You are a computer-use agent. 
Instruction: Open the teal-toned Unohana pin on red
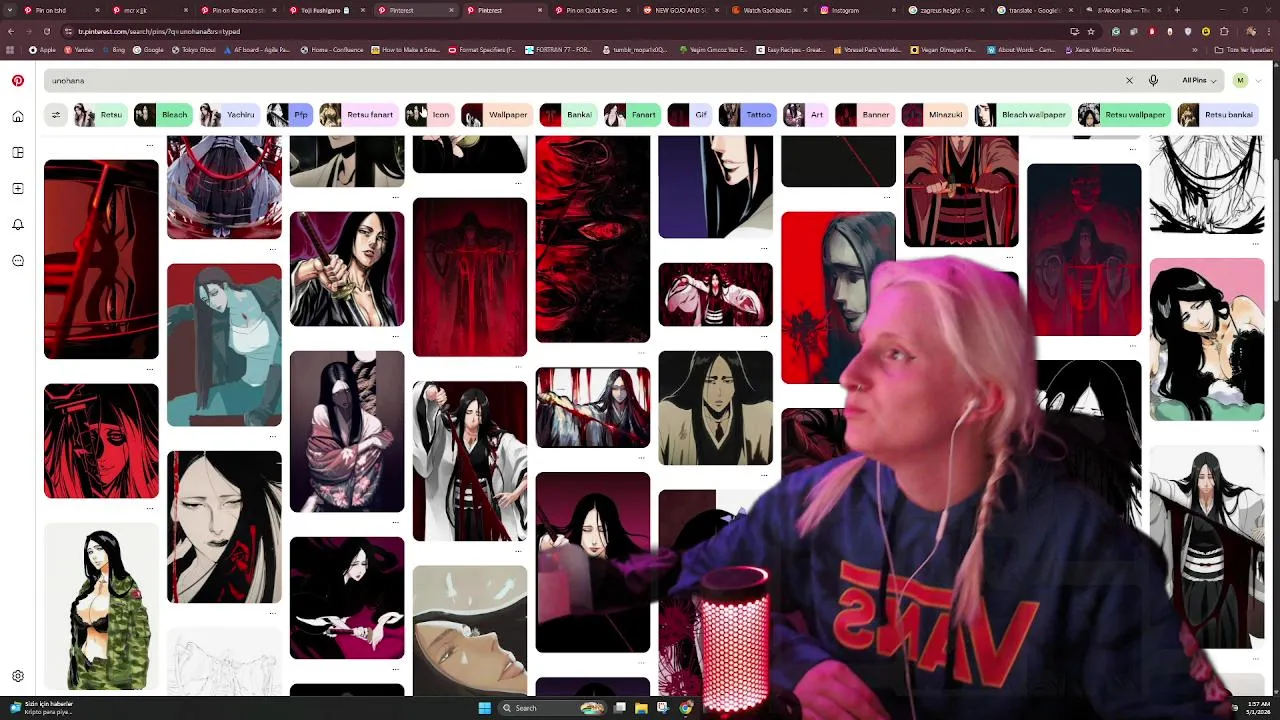pos(224,345)
